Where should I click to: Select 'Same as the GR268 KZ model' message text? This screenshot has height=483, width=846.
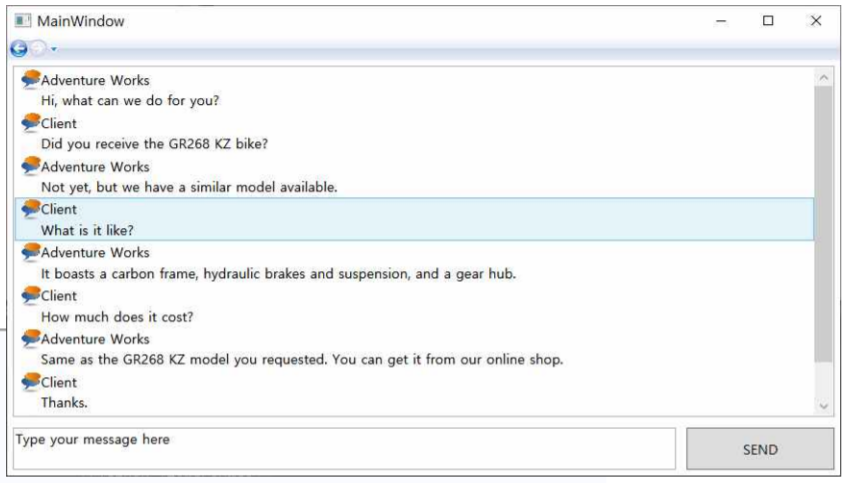[x=302, y=359]
